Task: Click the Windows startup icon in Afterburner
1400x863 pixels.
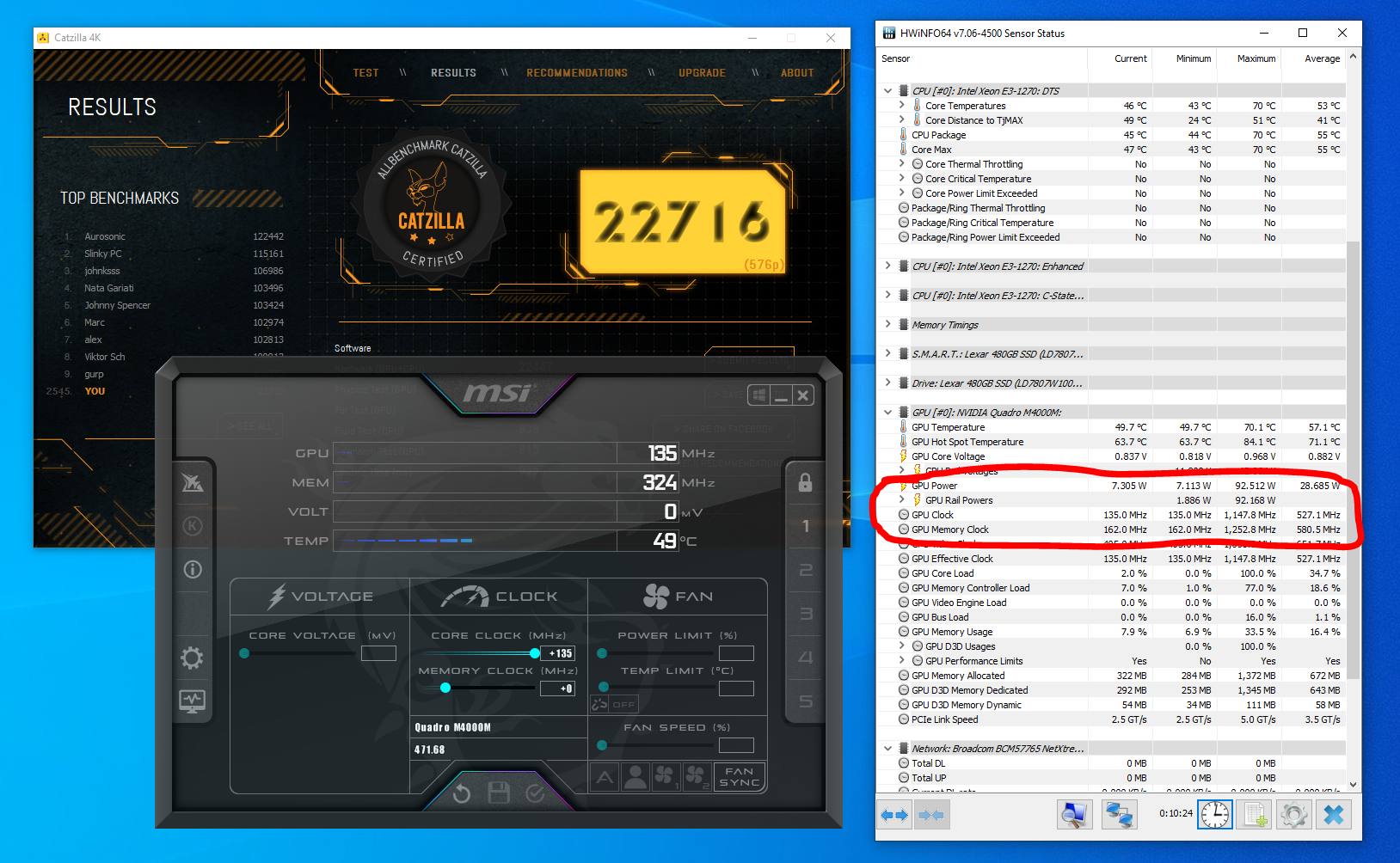Action: tap(758, 395)
